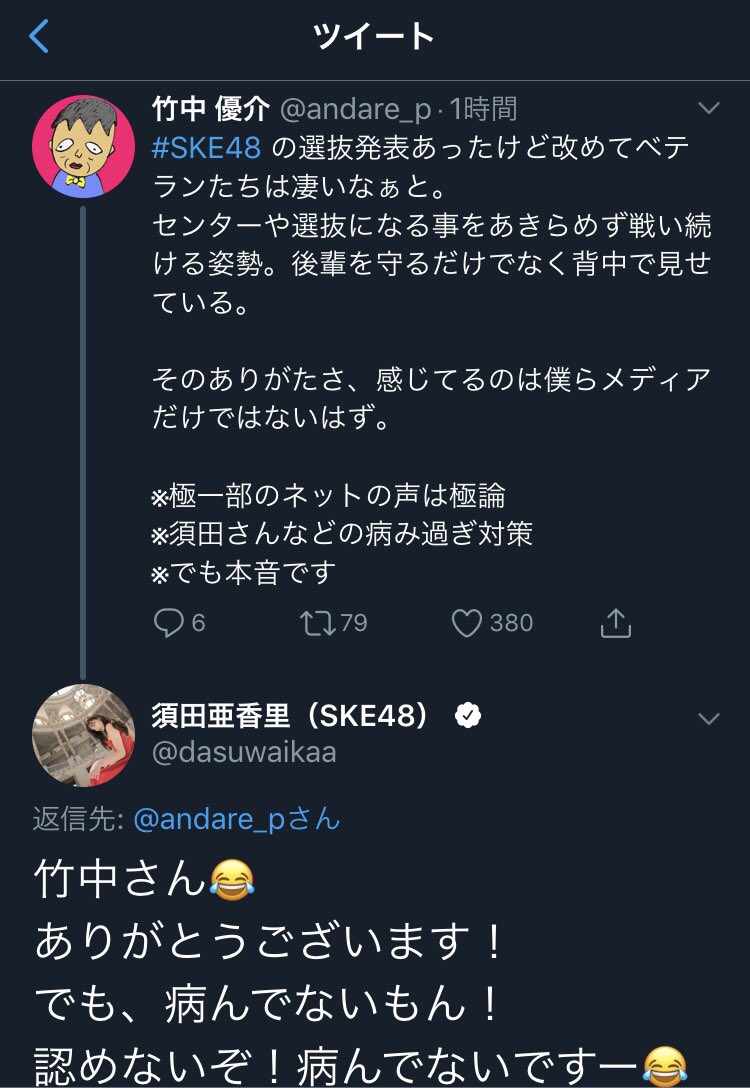Tap 竹中 優介's cartoon profile avatar
The image size is (750, 1088).
[x=84, y=146]
